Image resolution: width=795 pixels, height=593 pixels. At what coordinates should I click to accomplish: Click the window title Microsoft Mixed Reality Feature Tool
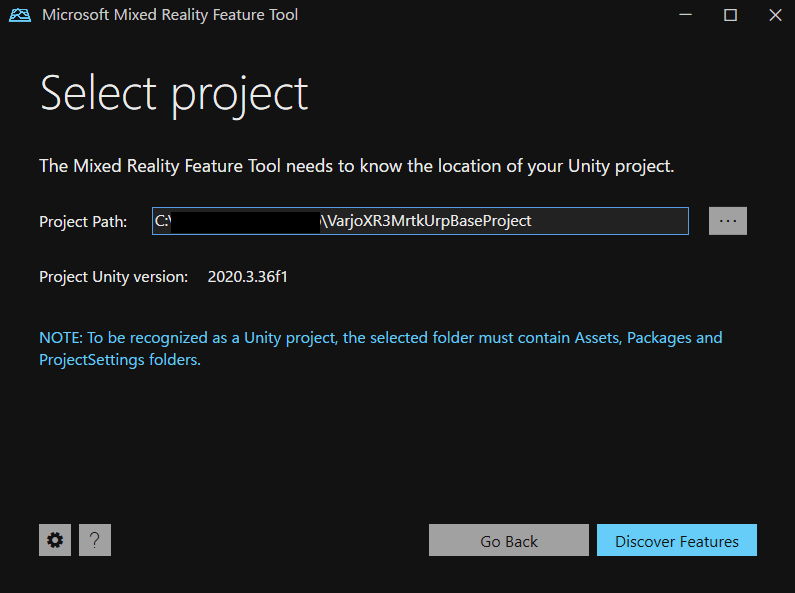pyautogui.click(x=170, y=15)
